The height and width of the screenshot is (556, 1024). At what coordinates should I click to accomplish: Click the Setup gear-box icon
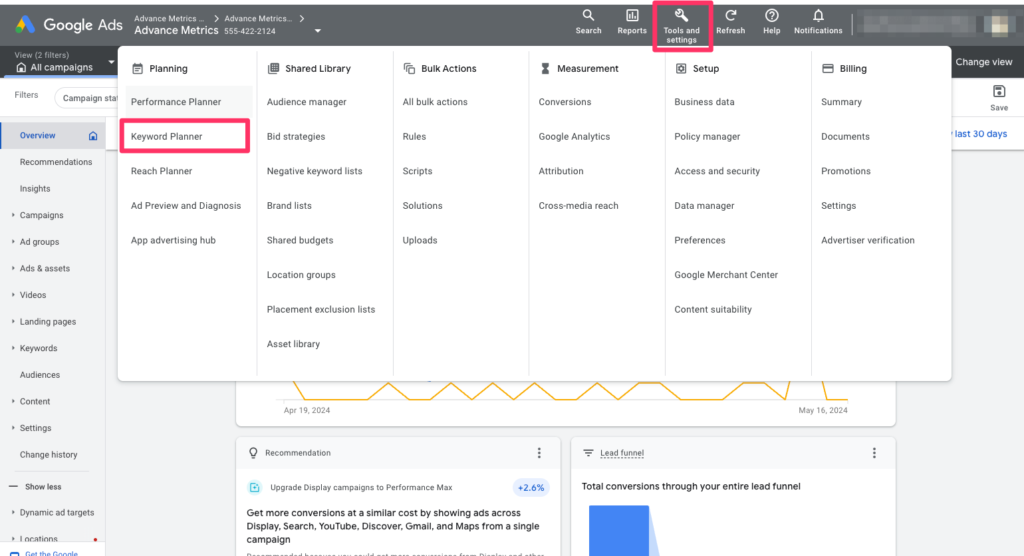coord(680,69)
